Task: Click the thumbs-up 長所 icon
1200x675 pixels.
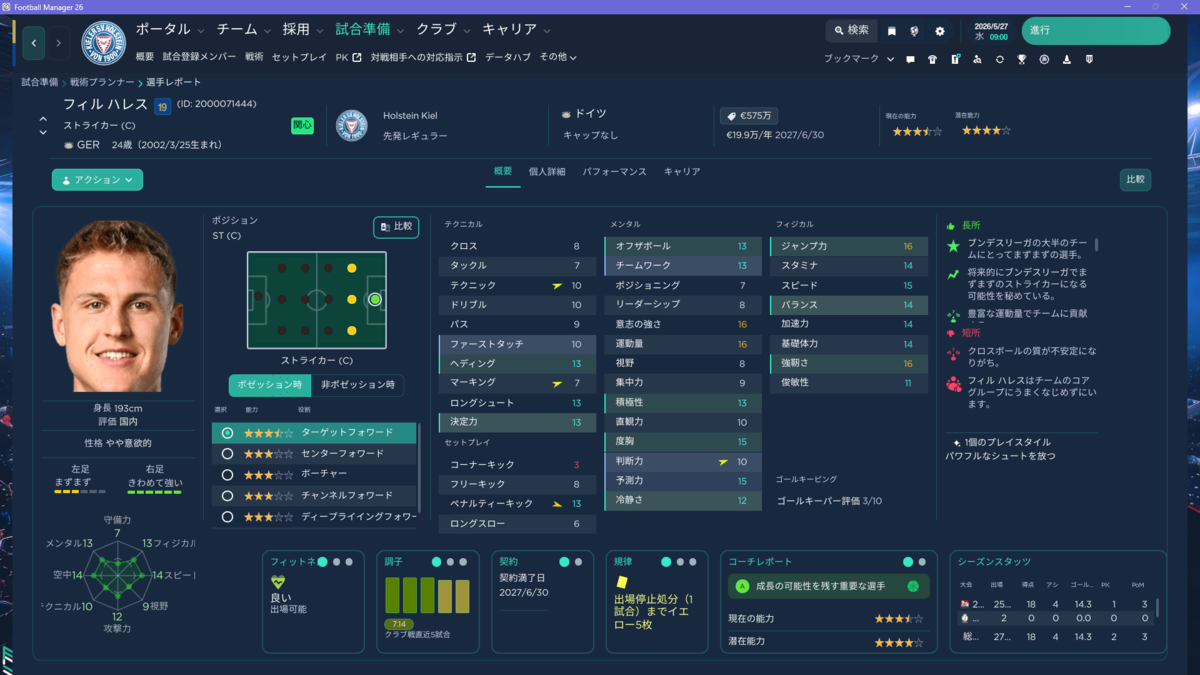Action: (951, 226)
